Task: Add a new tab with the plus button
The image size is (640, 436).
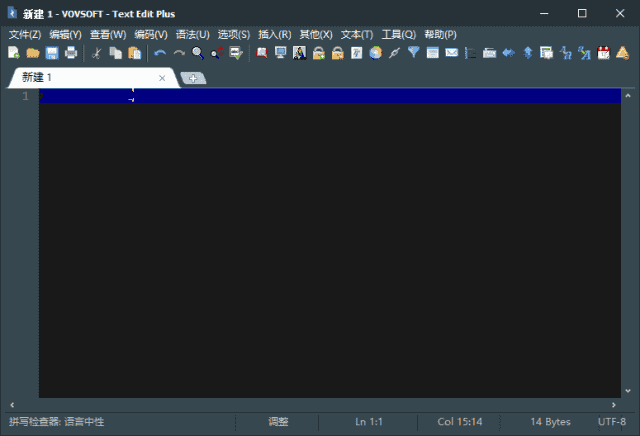Action: point(193,78)
